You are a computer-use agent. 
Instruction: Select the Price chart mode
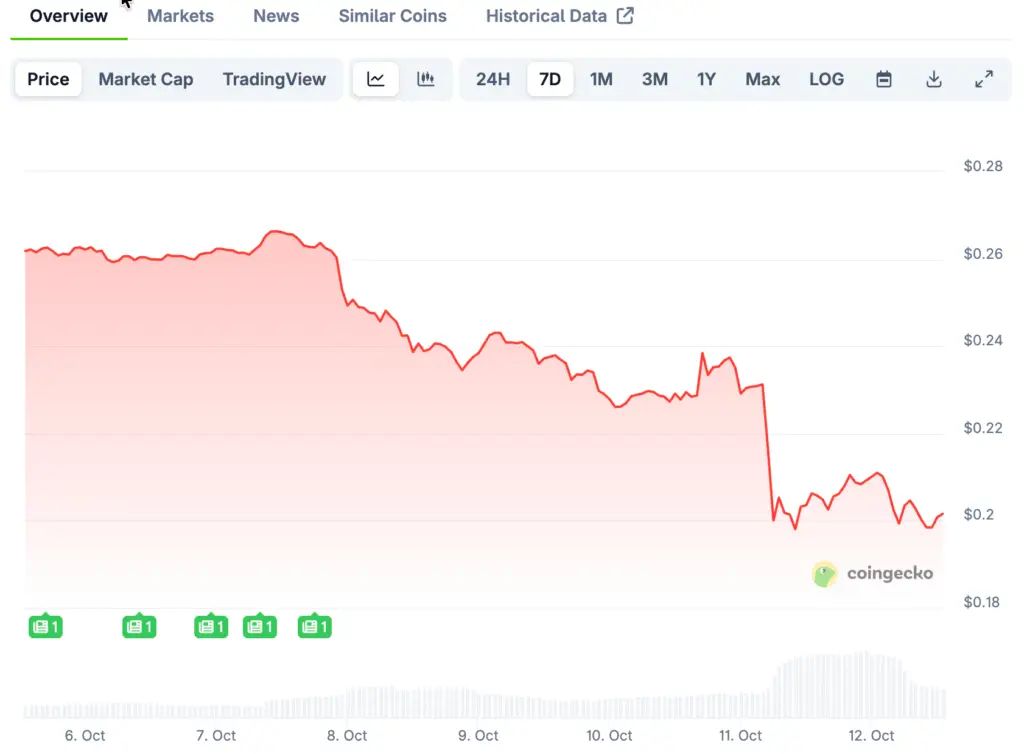[48, 80]
